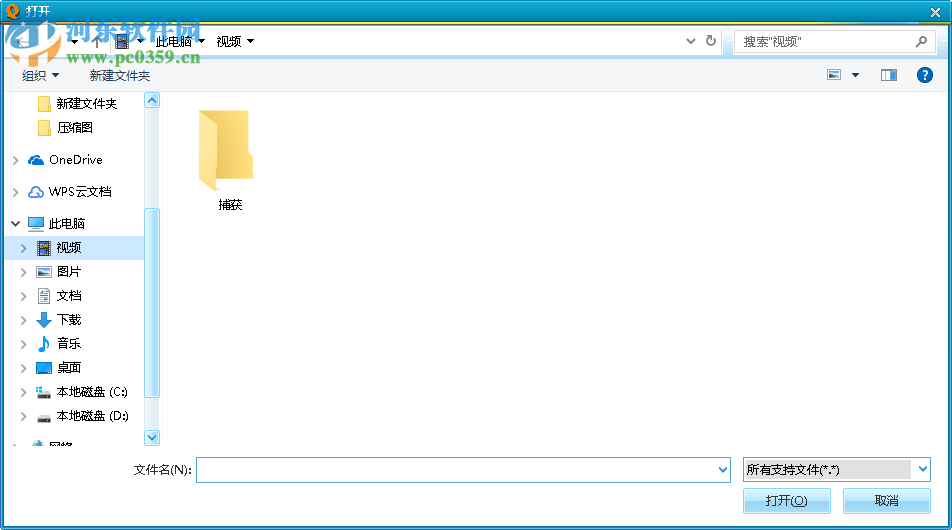Open the view options dropdown arrow
Image resolution: width=952 pixels, height=530 pixels.
pyautogui.click(x=855, y=75)
